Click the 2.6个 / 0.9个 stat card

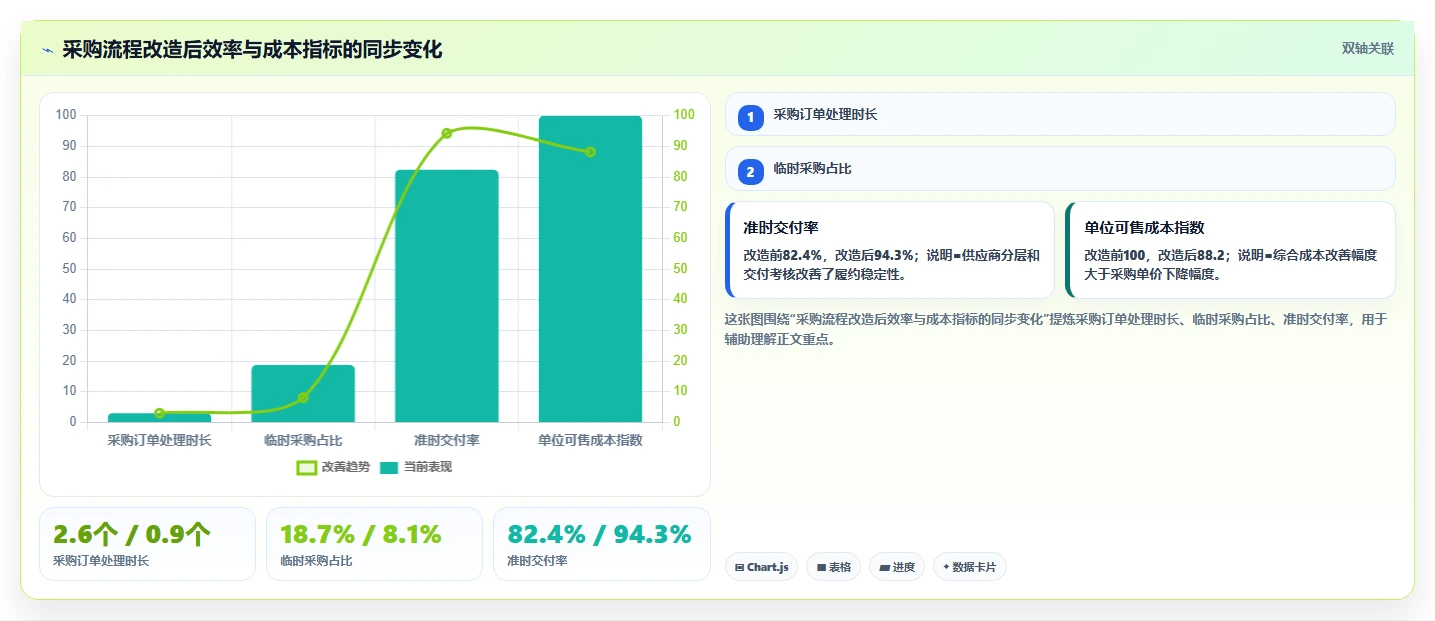(x=147, y=544)
